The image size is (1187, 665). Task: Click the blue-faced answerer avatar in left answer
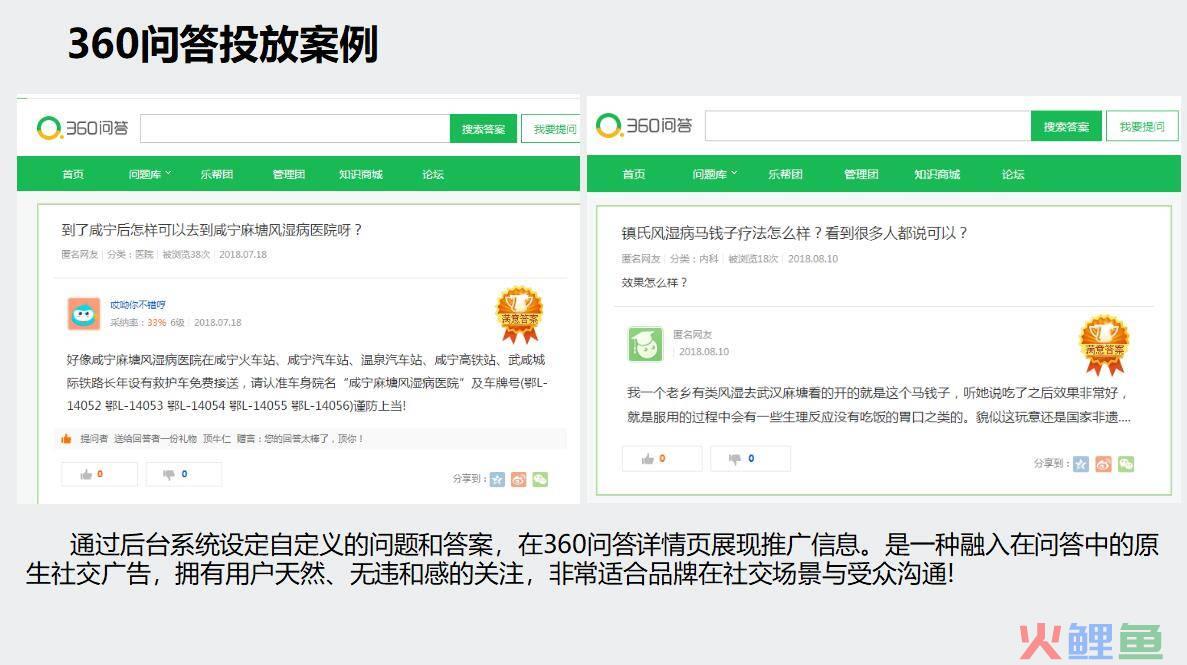tap(83, 314)
